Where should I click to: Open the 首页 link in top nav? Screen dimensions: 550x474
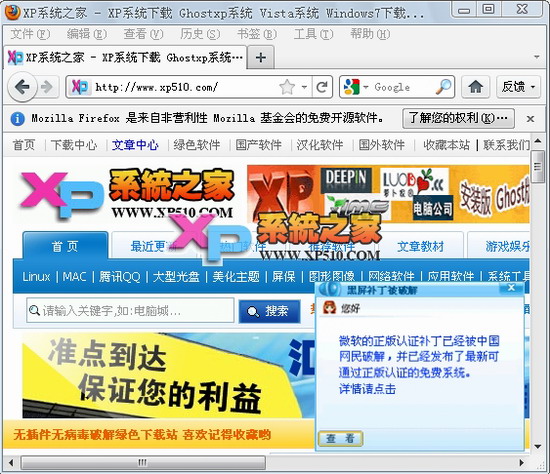(x=24, y=145)
